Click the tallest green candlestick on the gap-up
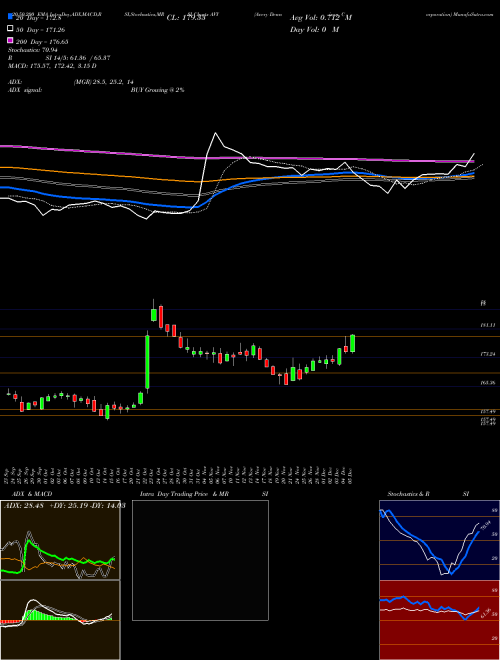500x660 pixels. point(147,362)
